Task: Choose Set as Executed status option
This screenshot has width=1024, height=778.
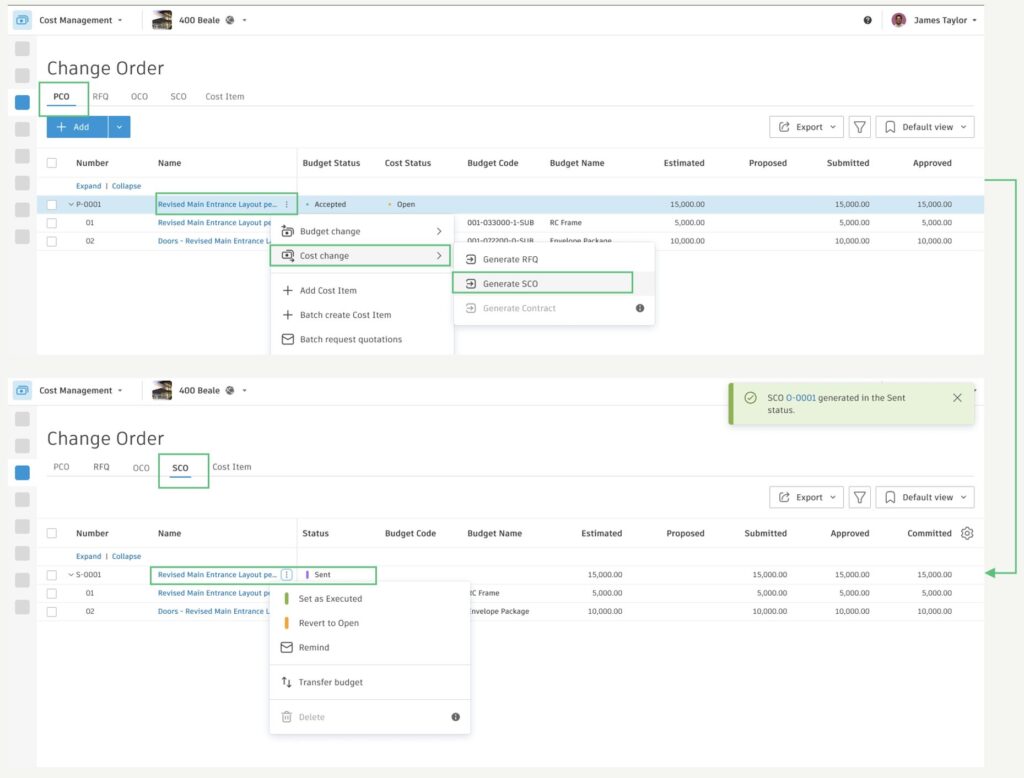Action: pyautogui.click(x=330, y=599)
